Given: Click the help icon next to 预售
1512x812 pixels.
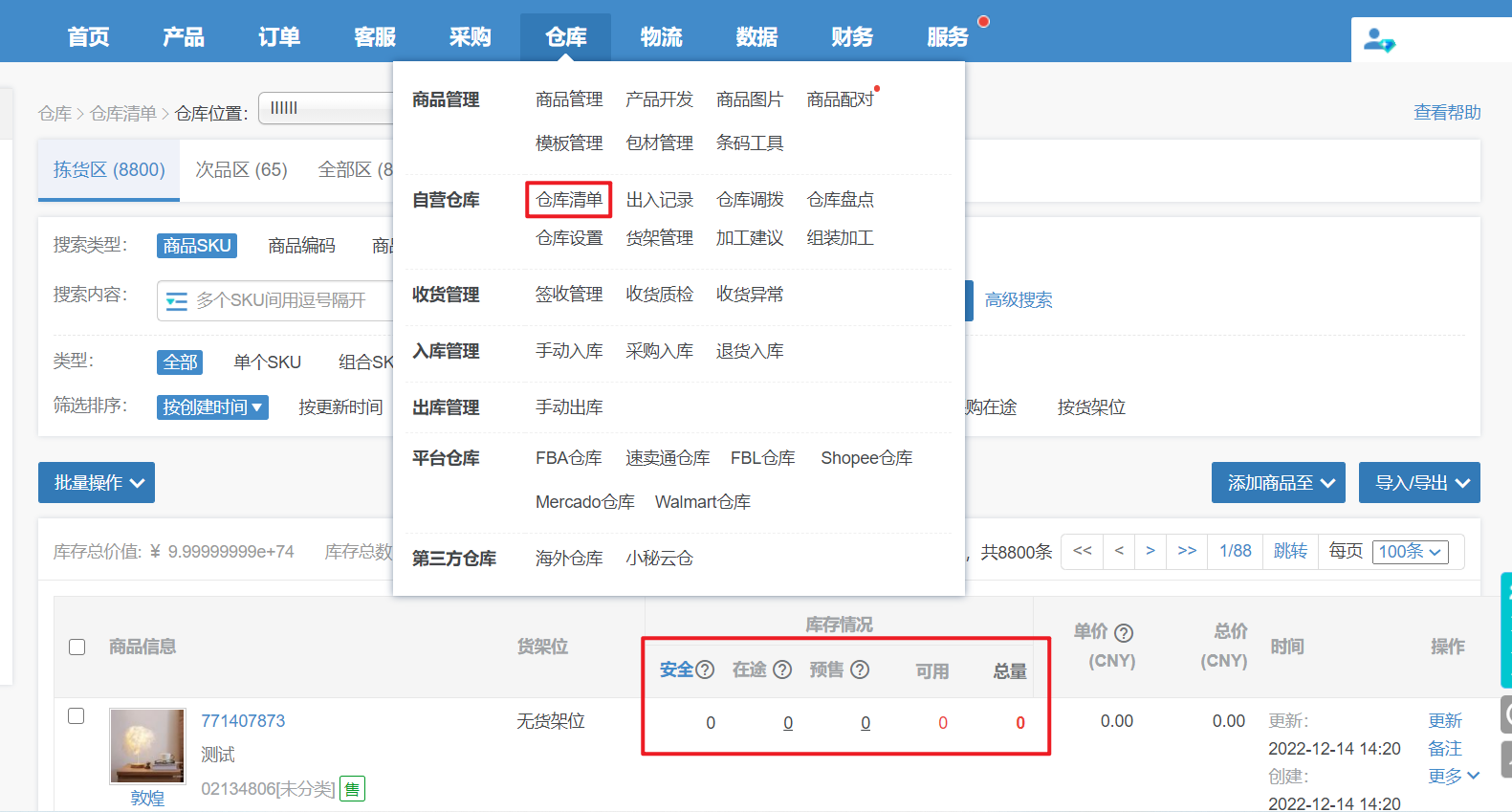Looking at the screenshot, I should [860, 669].
